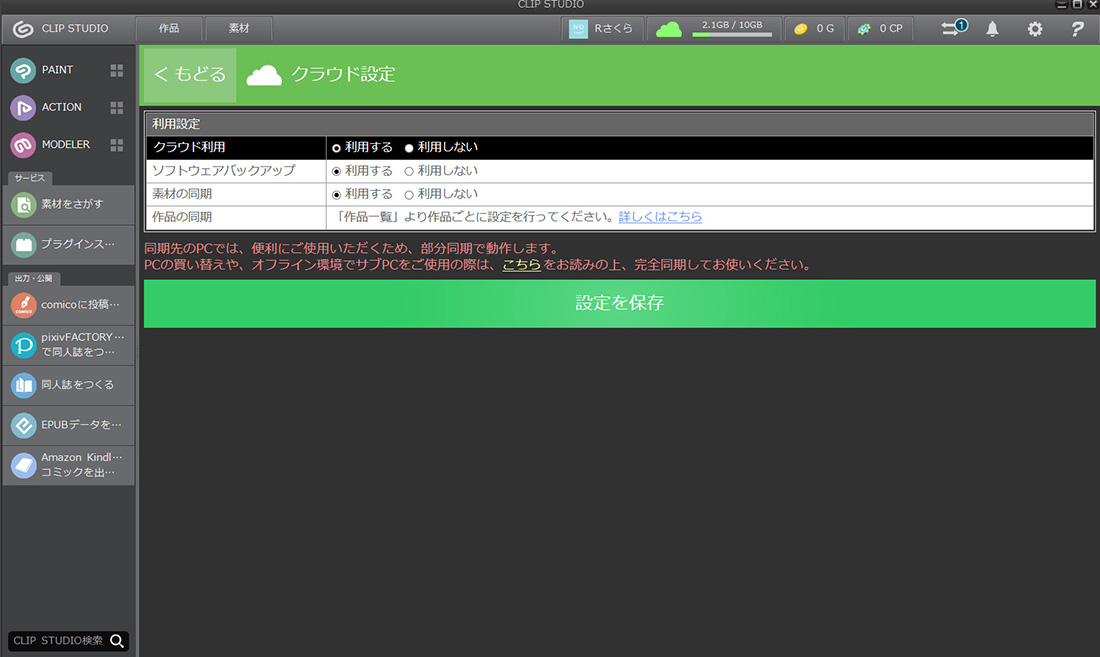Open the sync transfer queue icon
The width and height of the screenshot is (1100, 657).
click(953, 28)
